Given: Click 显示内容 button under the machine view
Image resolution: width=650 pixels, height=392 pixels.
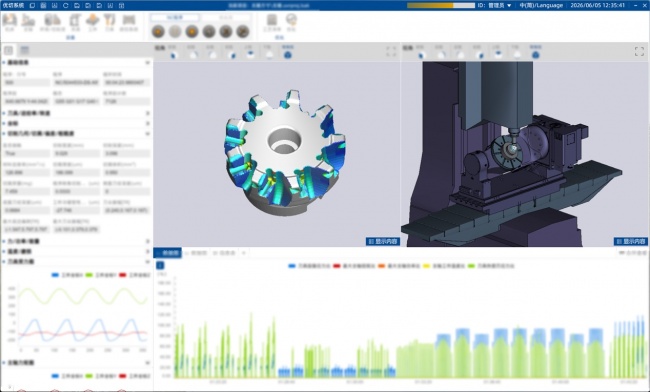Looking at the screenshot, I should pos(631,241).
